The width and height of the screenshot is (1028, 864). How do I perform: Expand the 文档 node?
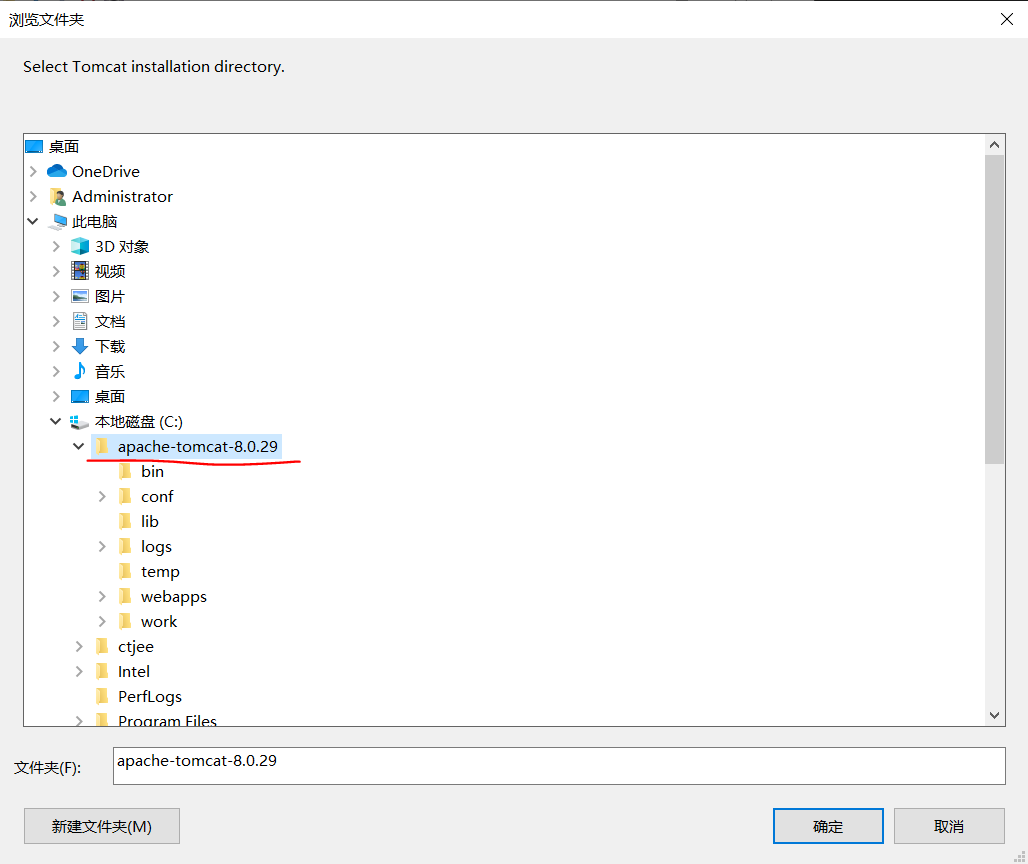(56, 321)
